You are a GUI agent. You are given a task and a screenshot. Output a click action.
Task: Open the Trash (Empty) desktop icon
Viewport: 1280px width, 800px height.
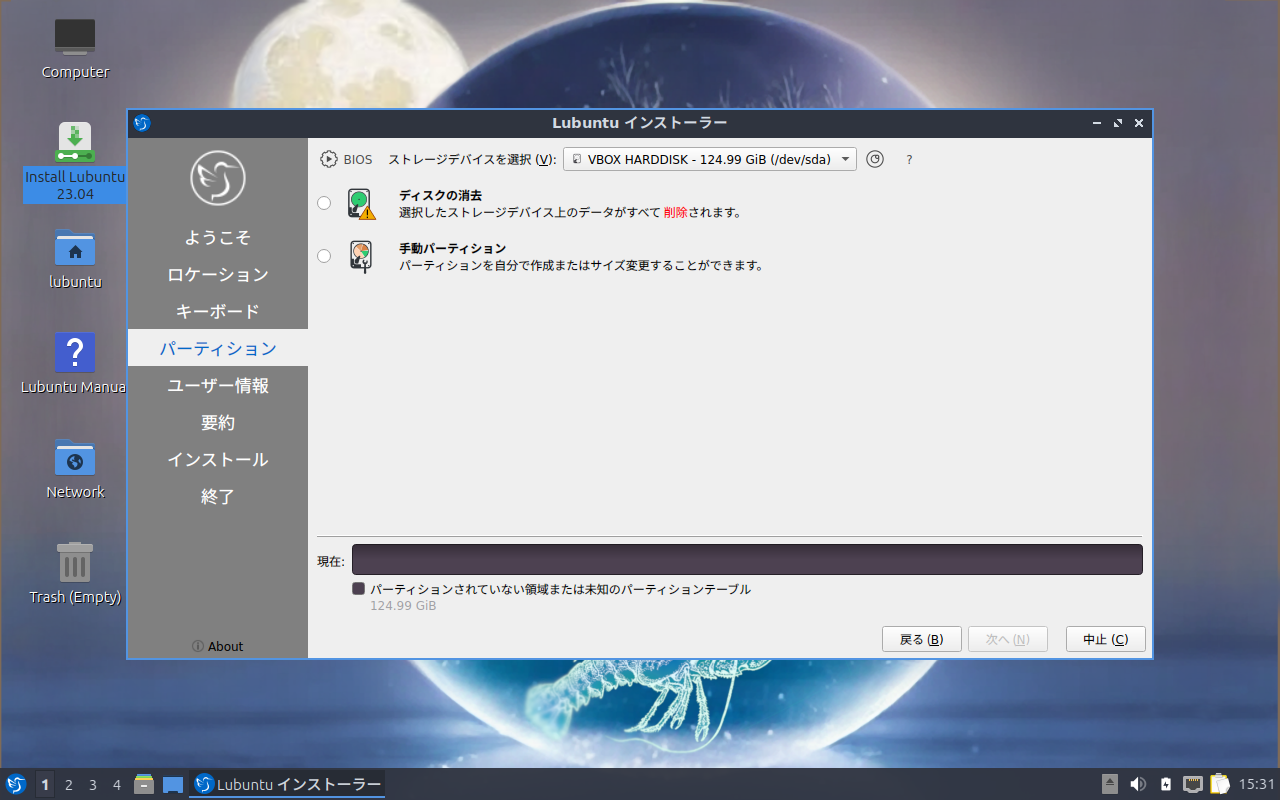pos(75,574)
